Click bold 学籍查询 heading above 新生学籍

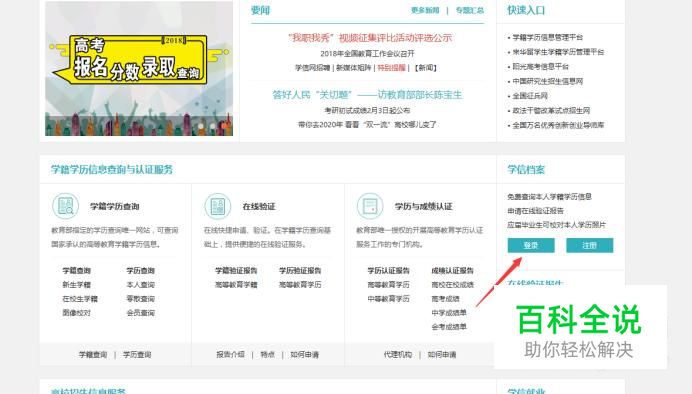(x=77, y=270)
